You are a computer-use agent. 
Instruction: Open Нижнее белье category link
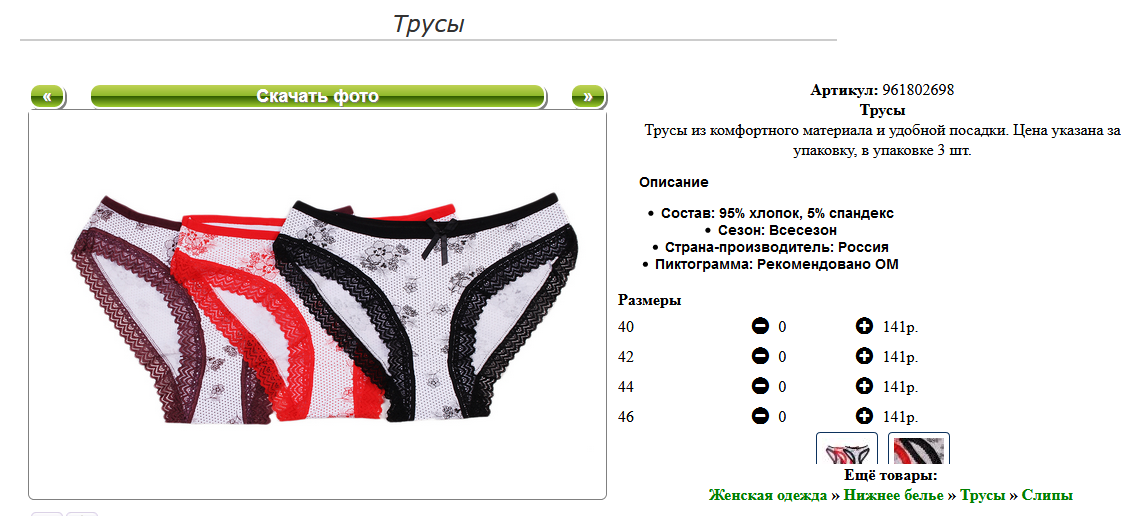click(894, 496)
